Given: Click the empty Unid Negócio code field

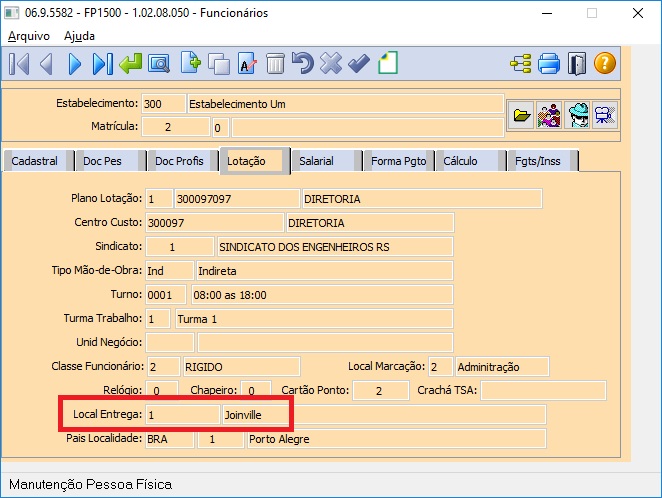Looking at the screenshot, I should 170,343.
